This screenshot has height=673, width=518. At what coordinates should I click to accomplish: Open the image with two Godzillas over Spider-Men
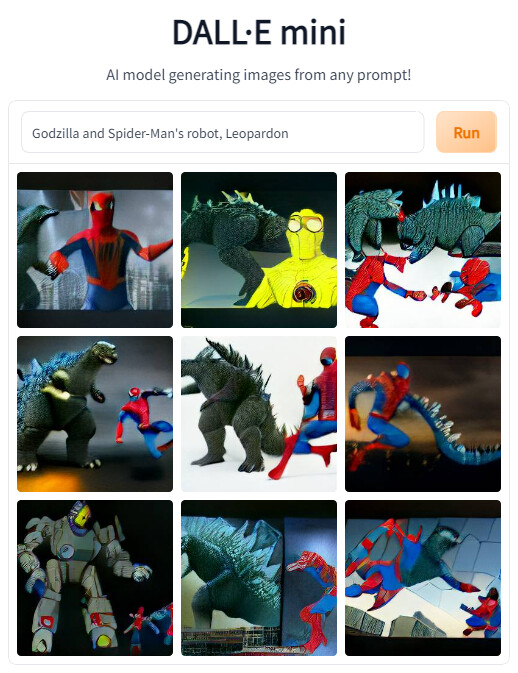(423, 250)
